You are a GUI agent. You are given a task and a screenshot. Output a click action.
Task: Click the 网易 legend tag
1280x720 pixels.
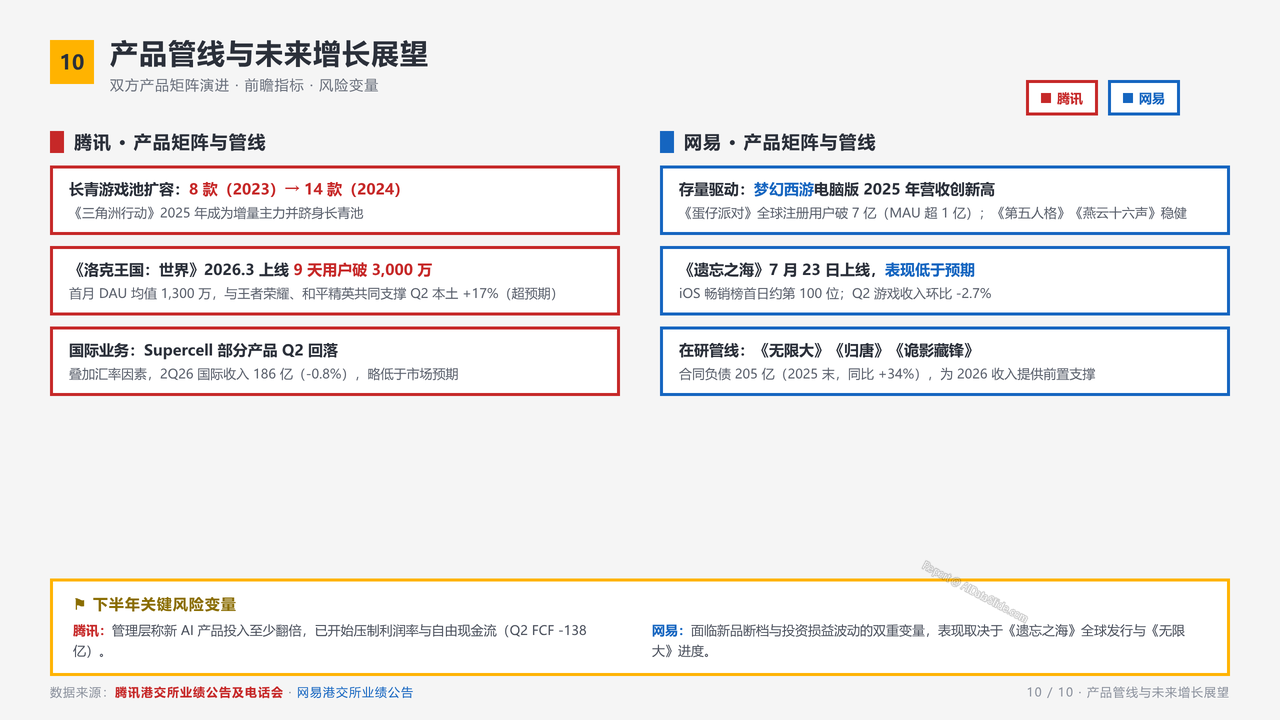pyautogui.click(x=1144, y=98)
